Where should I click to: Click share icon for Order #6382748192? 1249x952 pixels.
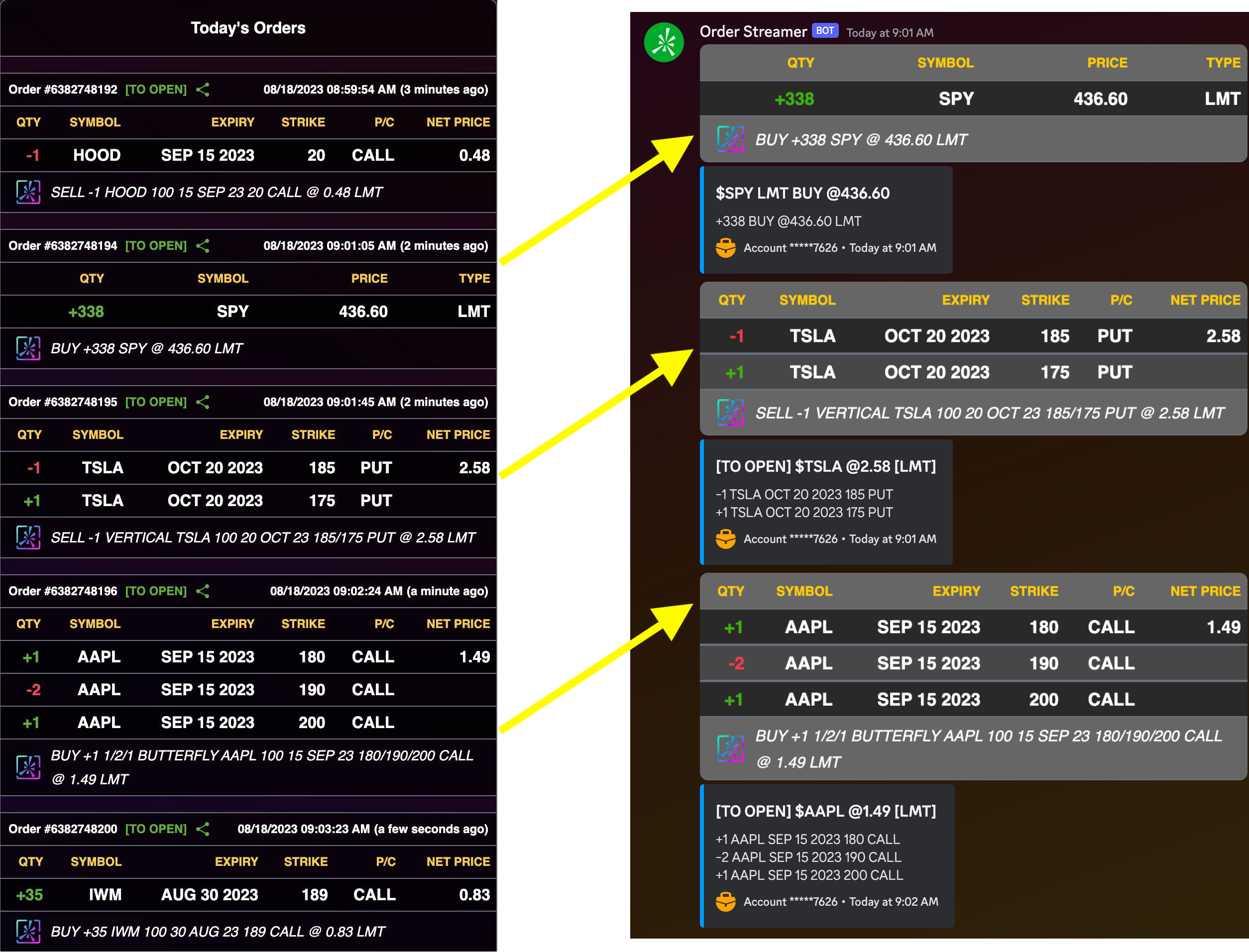click(203, 90)
